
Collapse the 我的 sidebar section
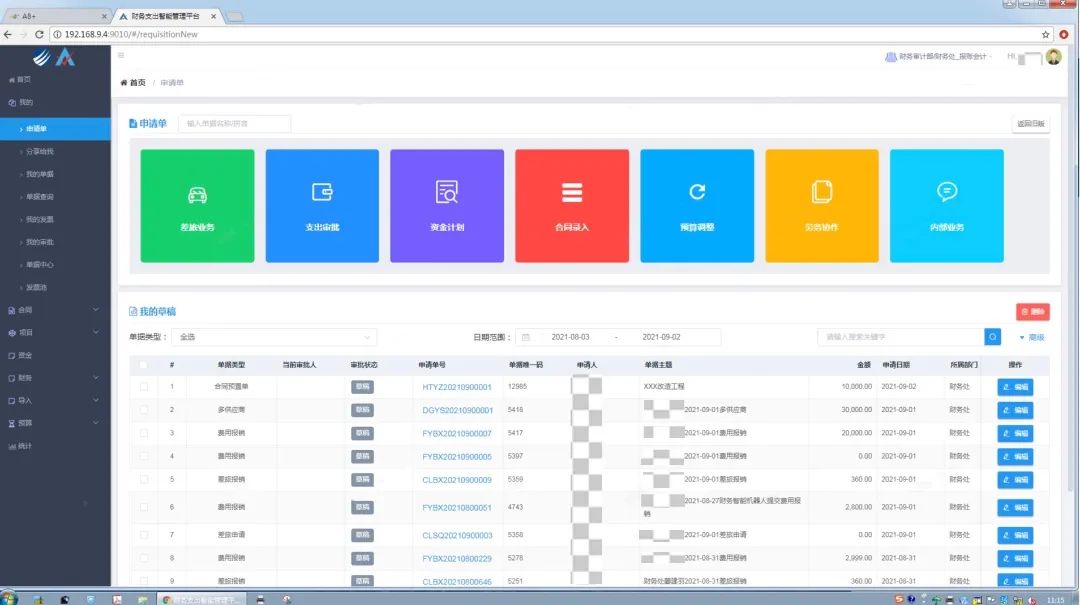55,102
